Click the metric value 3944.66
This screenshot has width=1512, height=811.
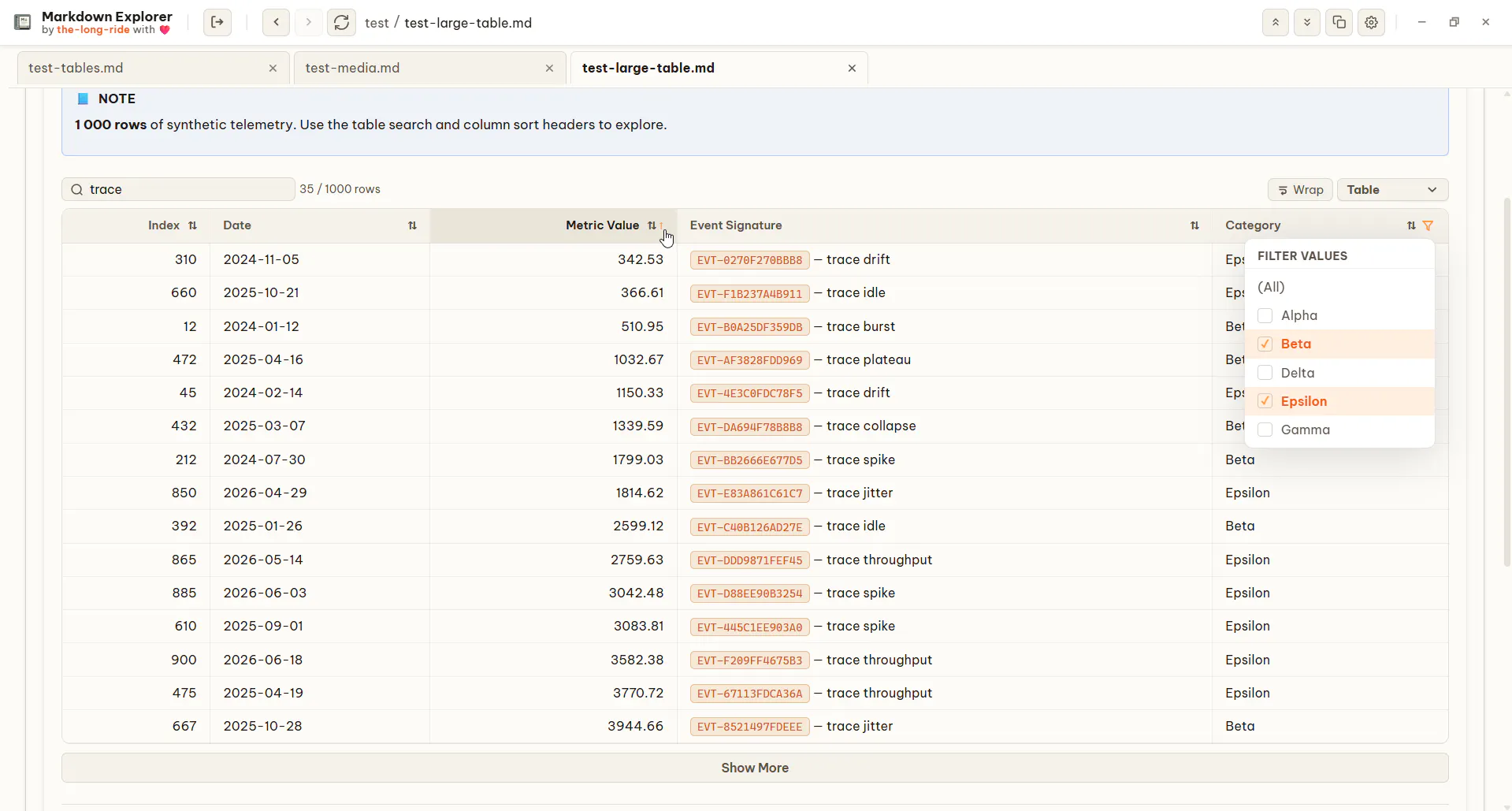pos(635,726)
